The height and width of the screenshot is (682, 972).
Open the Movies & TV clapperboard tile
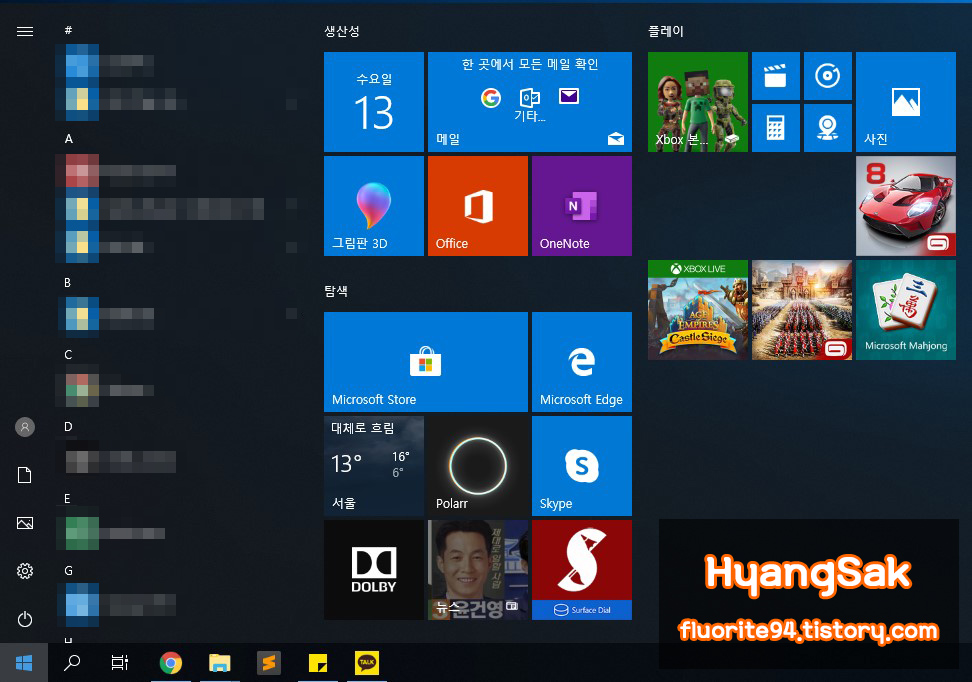(x=776, y=76)
